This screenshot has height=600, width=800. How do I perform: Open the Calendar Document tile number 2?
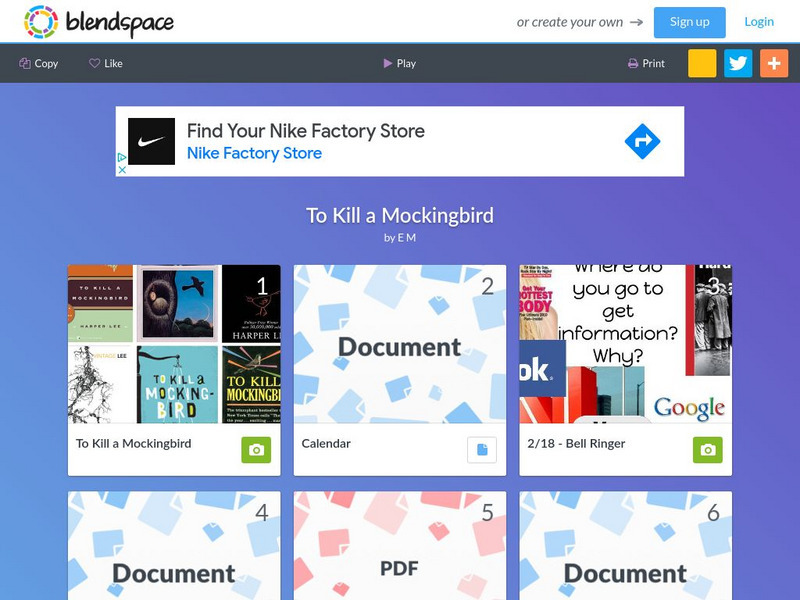click(400, 344)
